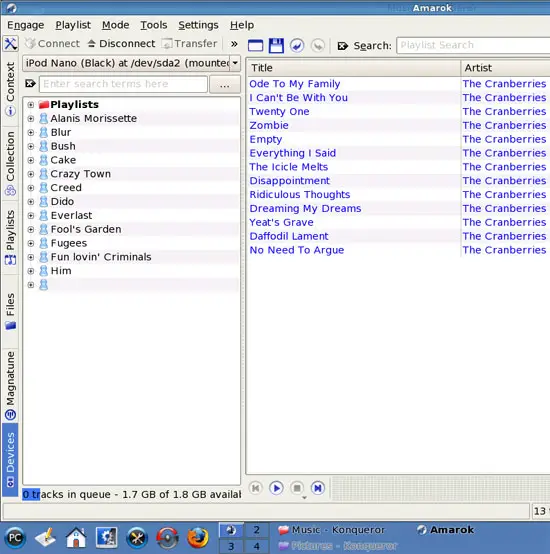Screen dimensions: 550x554
Task: Click the save playlist floppy disk icon
Action: coord(276,46)
